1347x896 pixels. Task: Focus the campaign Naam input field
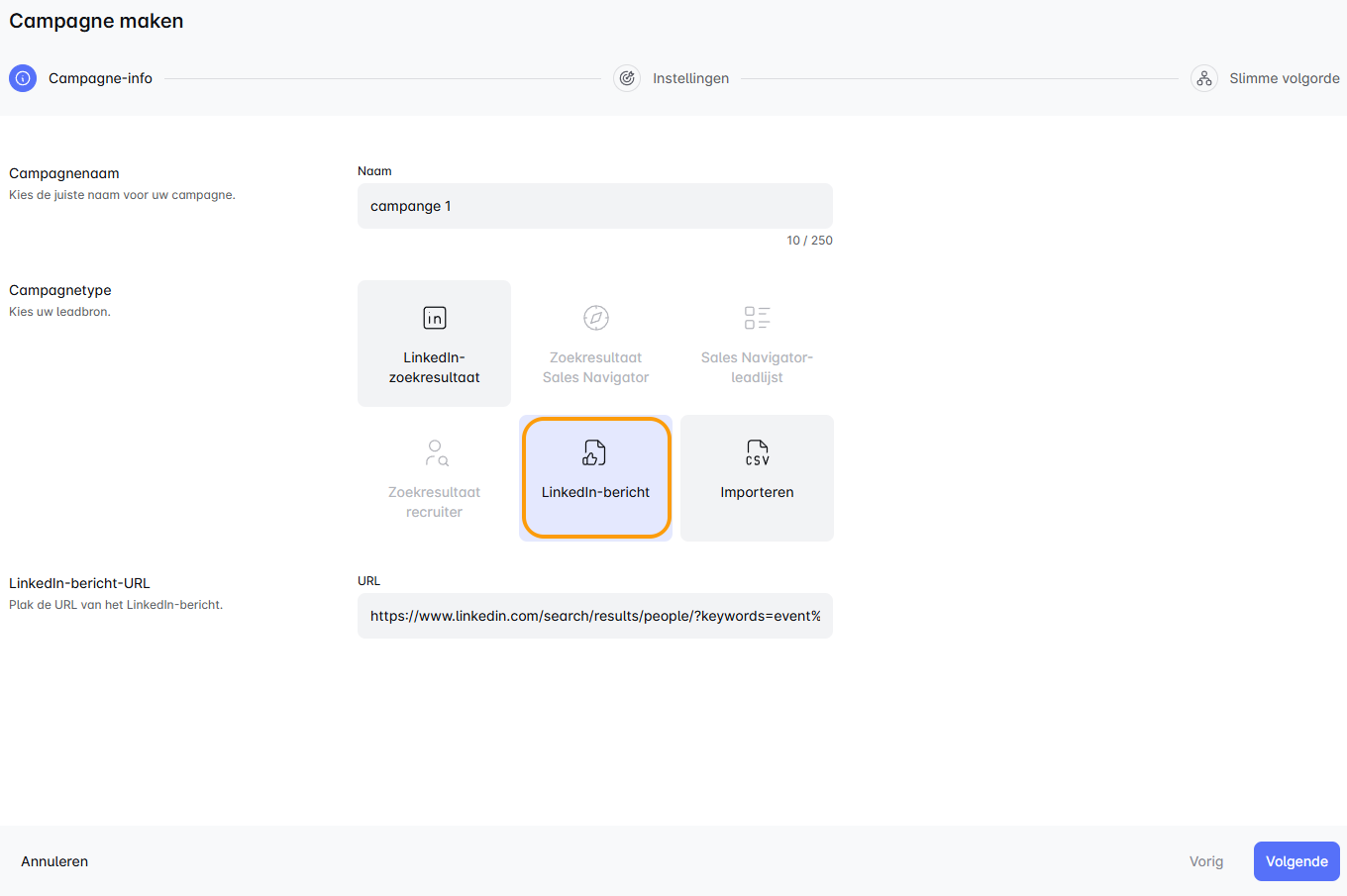pyautogui.click(x=594, y=206)
